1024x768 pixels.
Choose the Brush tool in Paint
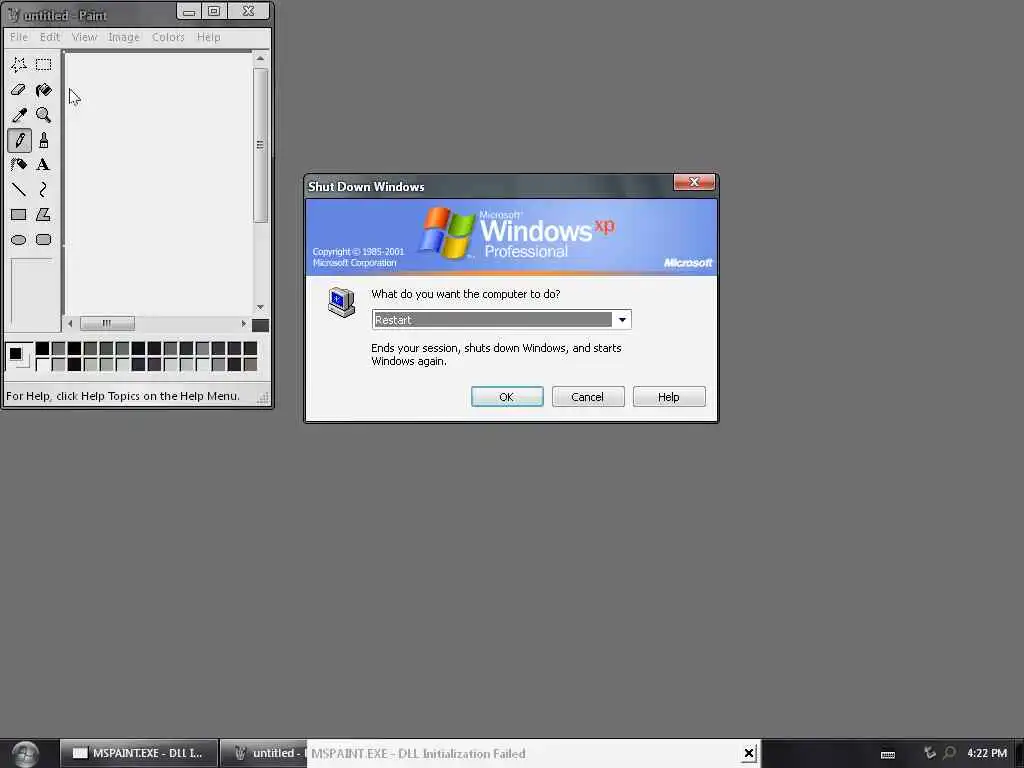click(x=44, y=140)
